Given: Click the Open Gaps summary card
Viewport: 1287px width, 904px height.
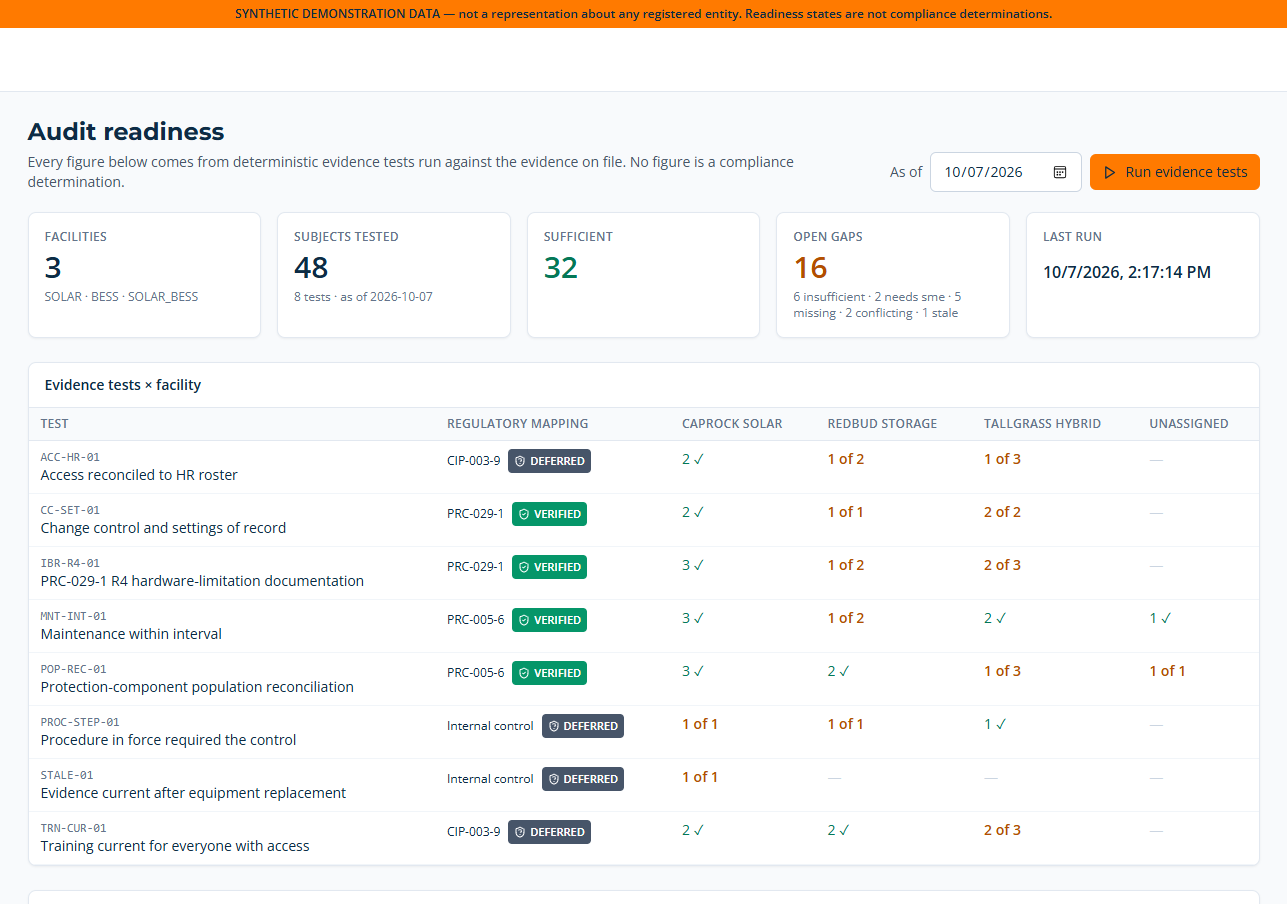Looking at the screenshot, I should pos(893,275).
